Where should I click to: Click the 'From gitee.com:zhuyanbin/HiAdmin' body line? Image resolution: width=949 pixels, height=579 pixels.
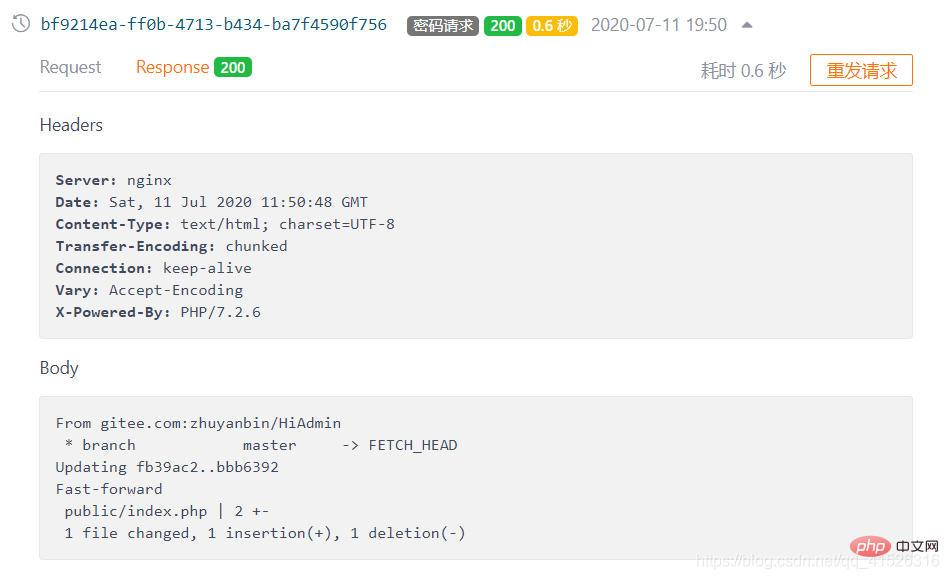199,423
